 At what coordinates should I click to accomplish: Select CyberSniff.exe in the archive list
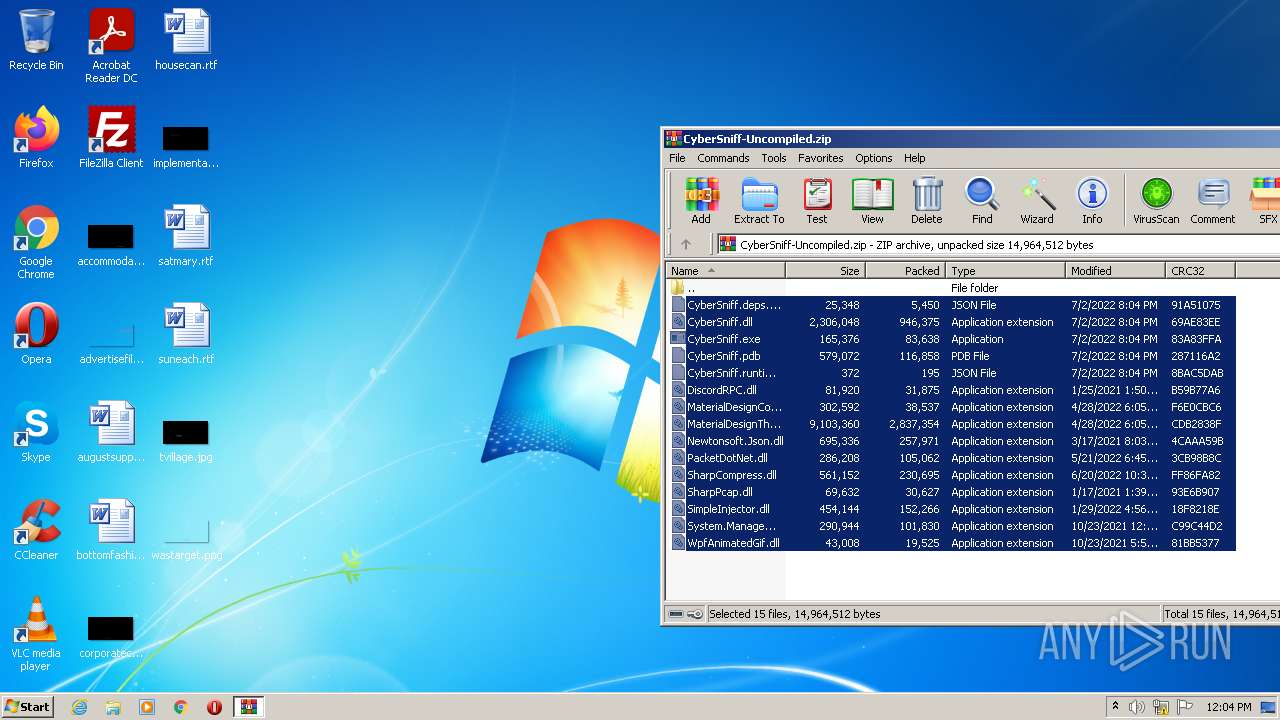click(953, 339)
